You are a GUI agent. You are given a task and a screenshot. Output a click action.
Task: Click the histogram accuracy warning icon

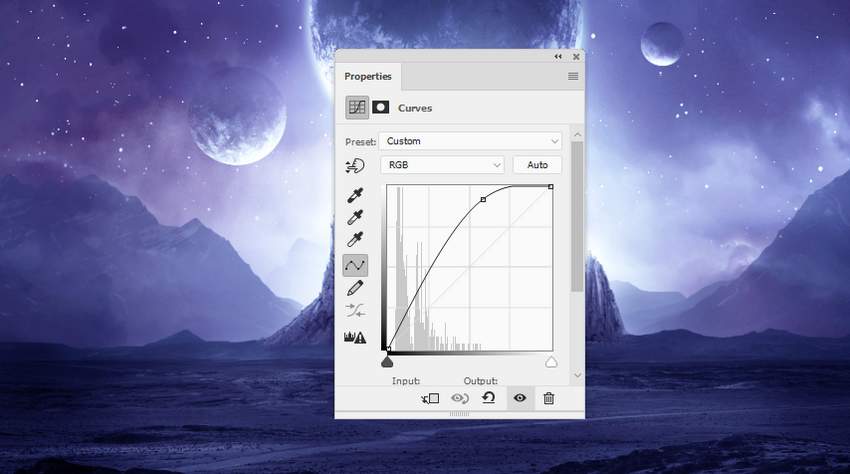(x=355, y=337)
